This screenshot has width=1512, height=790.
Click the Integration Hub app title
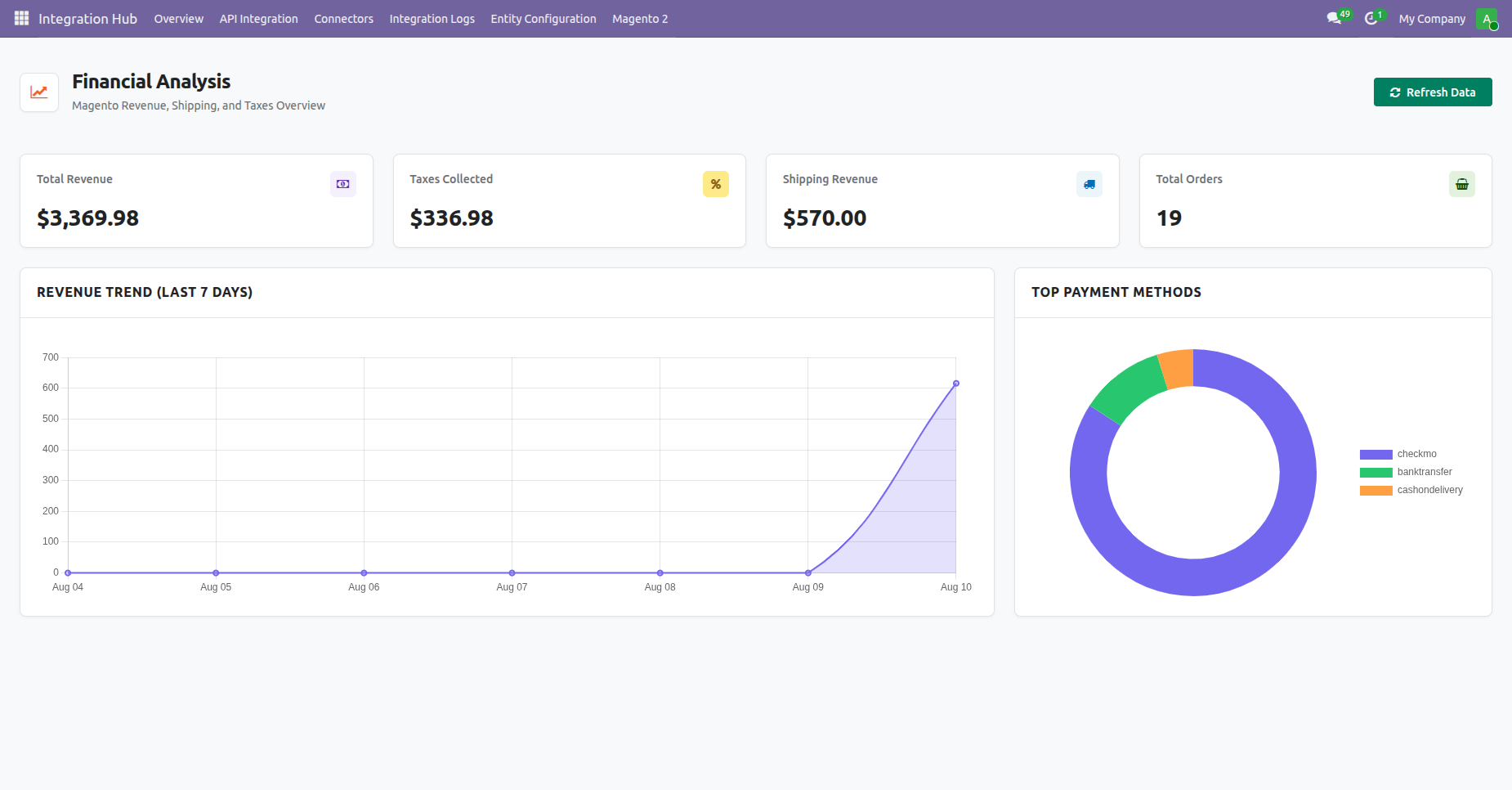pos(87,19)
